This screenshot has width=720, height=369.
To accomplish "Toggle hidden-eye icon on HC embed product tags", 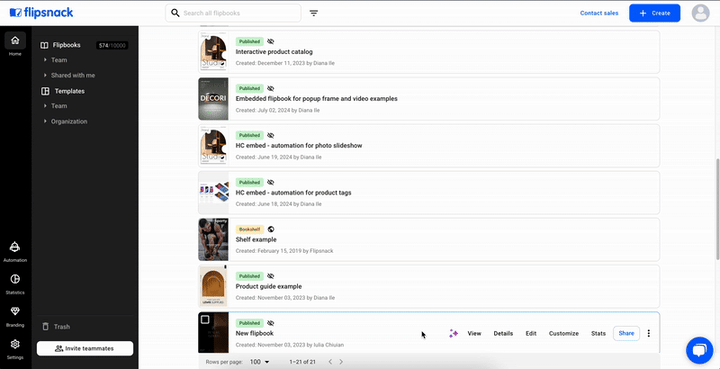I will point(270,182).
